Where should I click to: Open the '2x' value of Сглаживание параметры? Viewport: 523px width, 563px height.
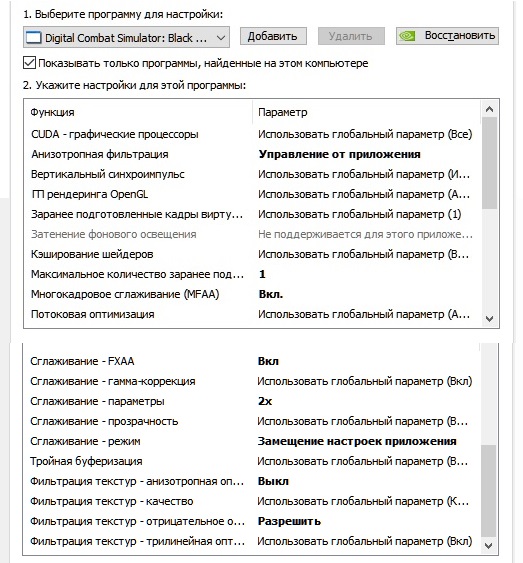(265, 401)
